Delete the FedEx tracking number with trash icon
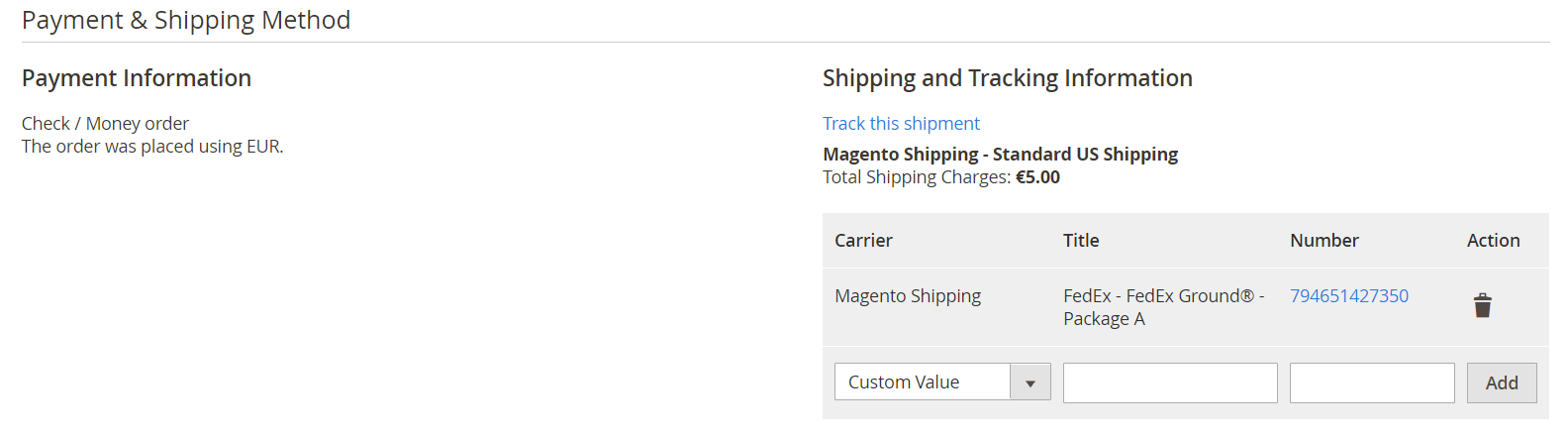 pyautogui.click(x=1482, y=305)
